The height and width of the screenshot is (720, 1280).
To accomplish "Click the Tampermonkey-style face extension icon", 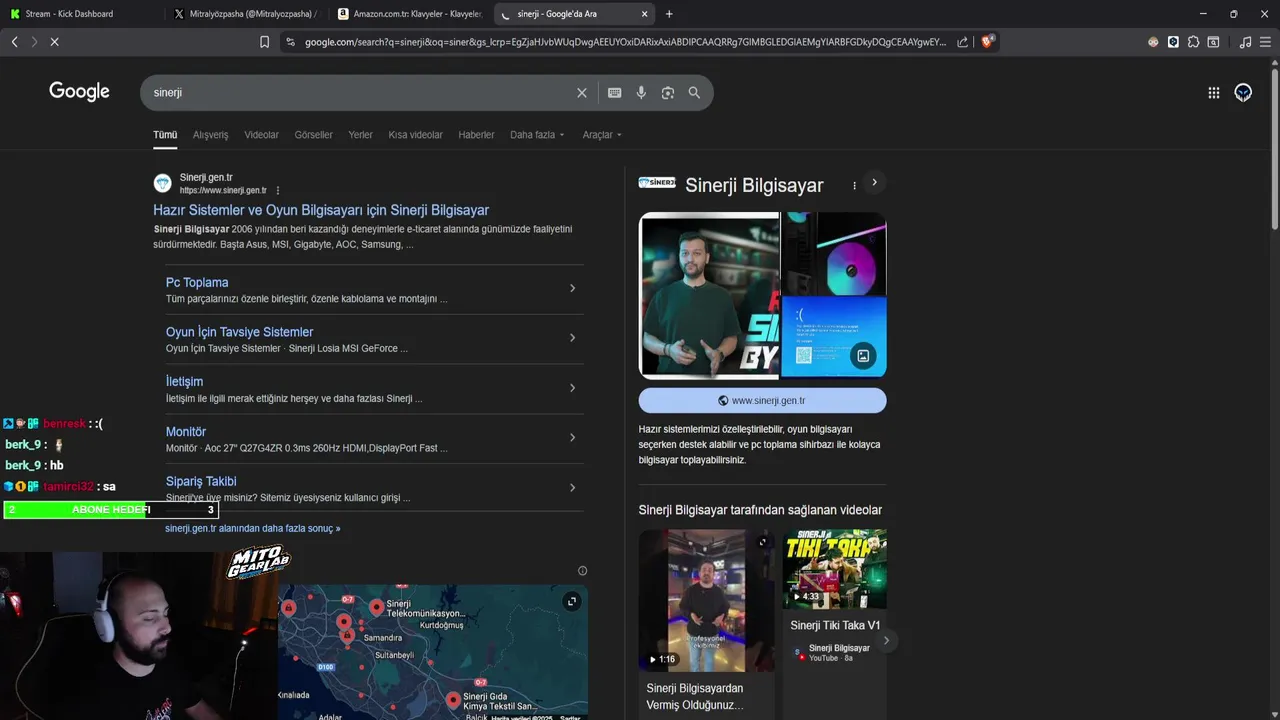I will click(1153, 42).
